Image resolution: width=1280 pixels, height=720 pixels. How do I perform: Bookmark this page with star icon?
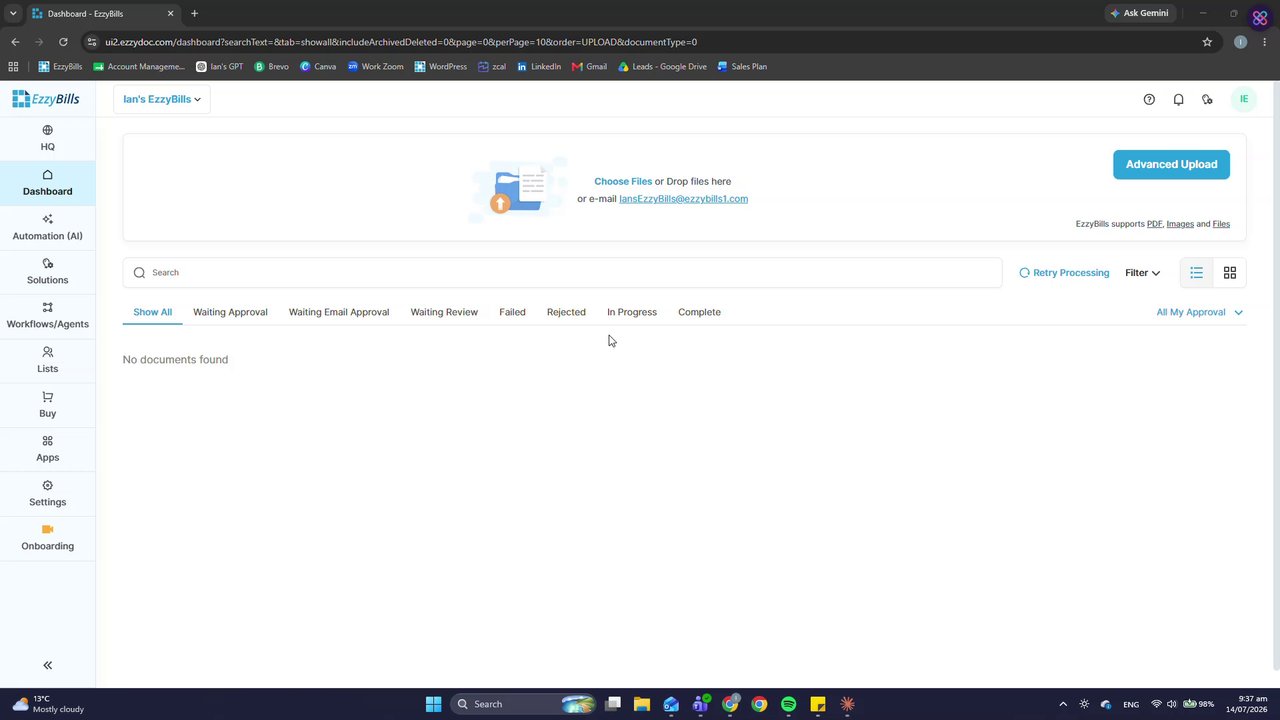(1207, 42)
